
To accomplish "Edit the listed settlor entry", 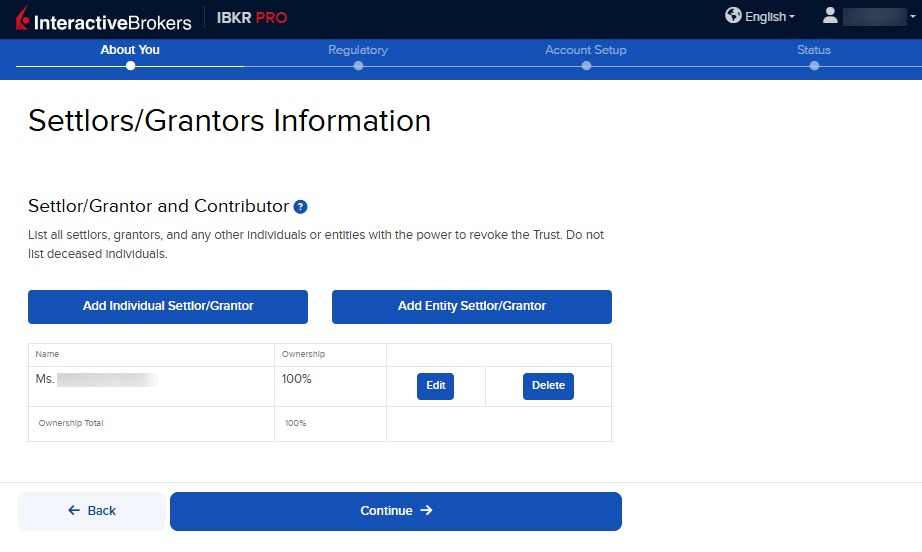I will click(x=436, y=386).
